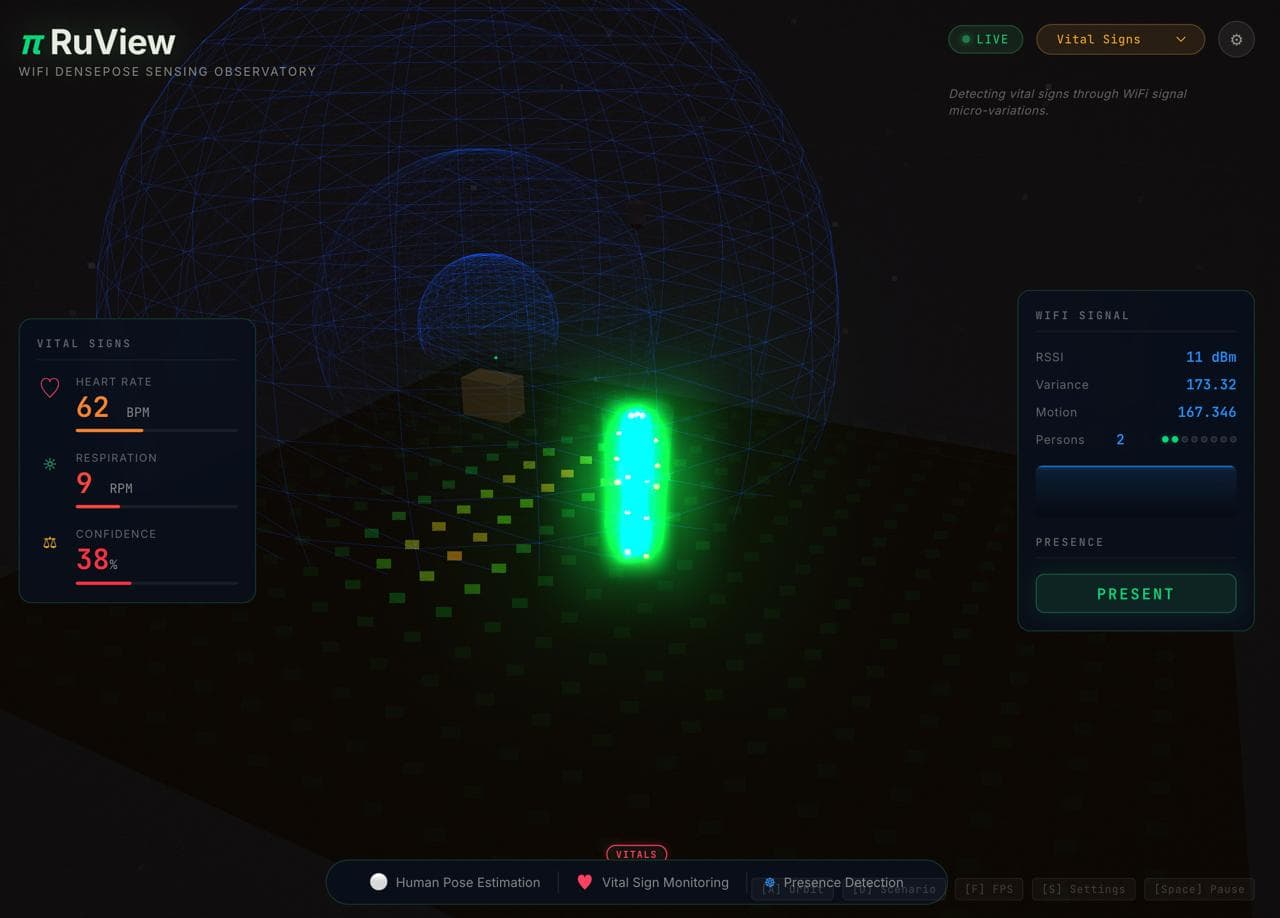Click the red VITALS badge
Screen dimensions: 1280x918
(x=636, y=854)
